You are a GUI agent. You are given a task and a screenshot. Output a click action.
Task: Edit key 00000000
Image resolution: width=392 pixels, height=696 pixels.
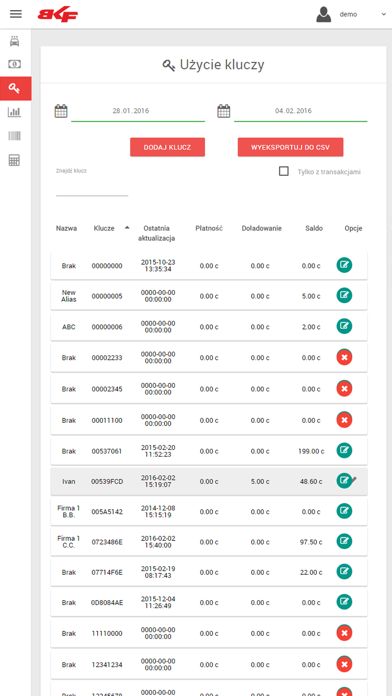(x=344, y=265)
